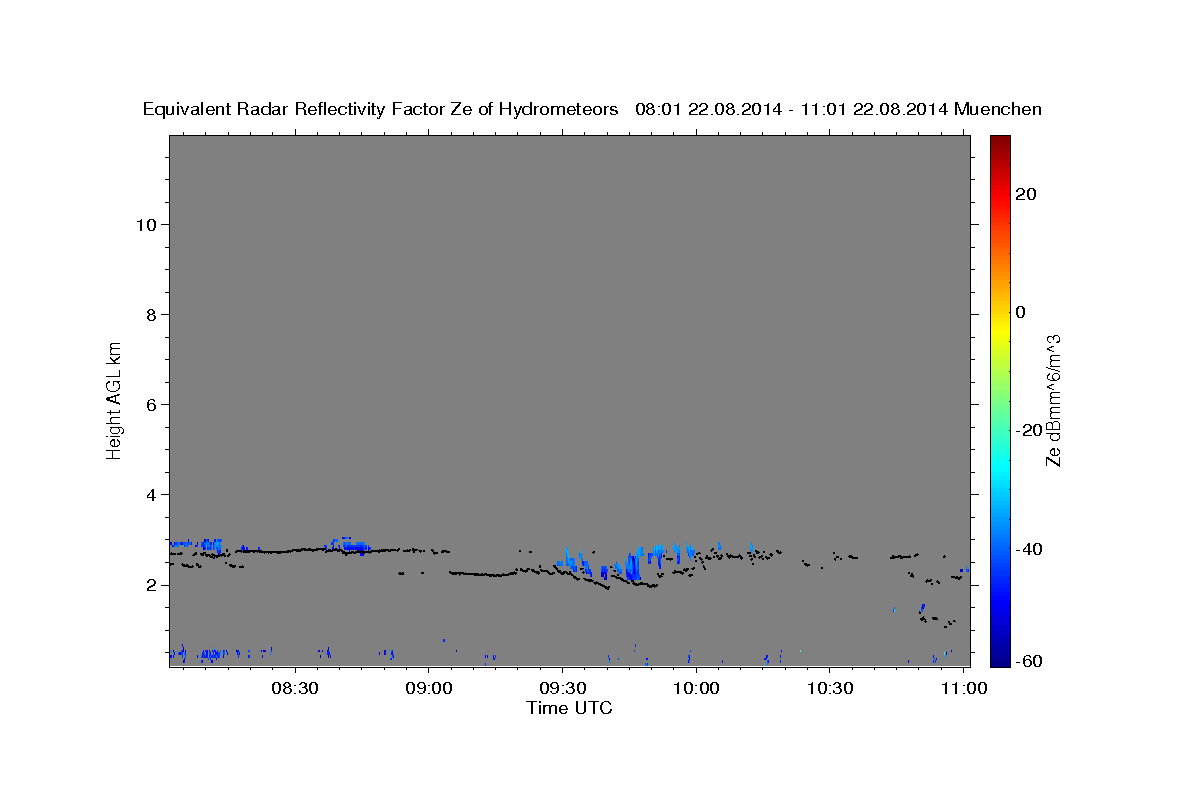Click the 'Height AGL km' y-axis label
The image size is (1200, 800).
coord(115,400)
